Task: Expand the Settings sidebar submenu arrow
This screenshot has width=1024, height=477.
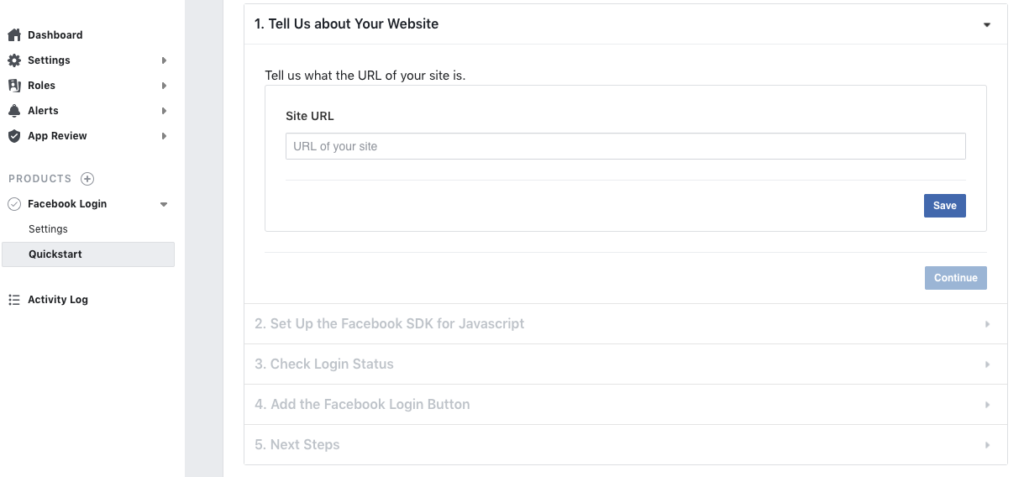Action: tap(164, 60)
